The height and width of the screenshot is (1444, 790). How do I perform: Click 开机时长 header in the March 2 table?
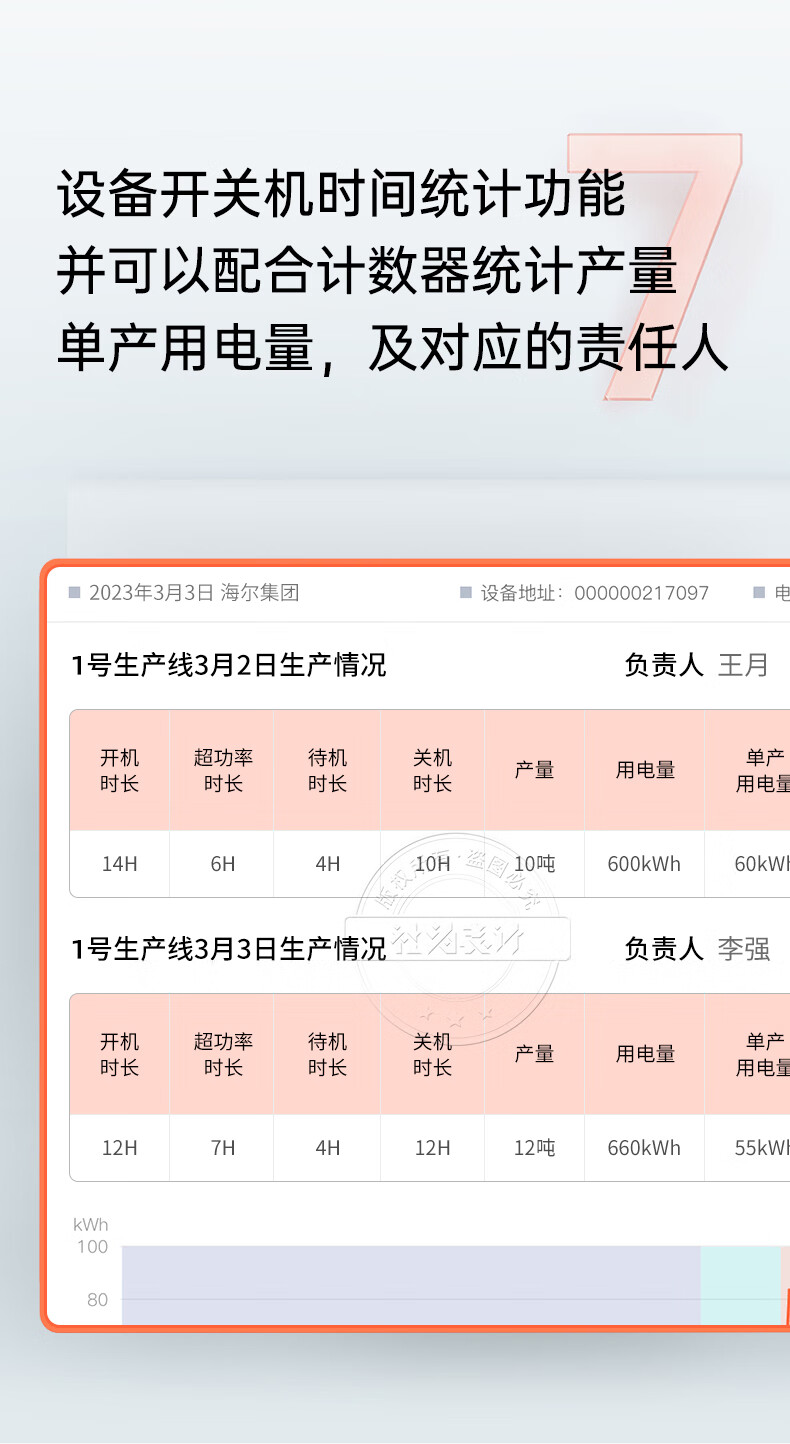[119, 770]
